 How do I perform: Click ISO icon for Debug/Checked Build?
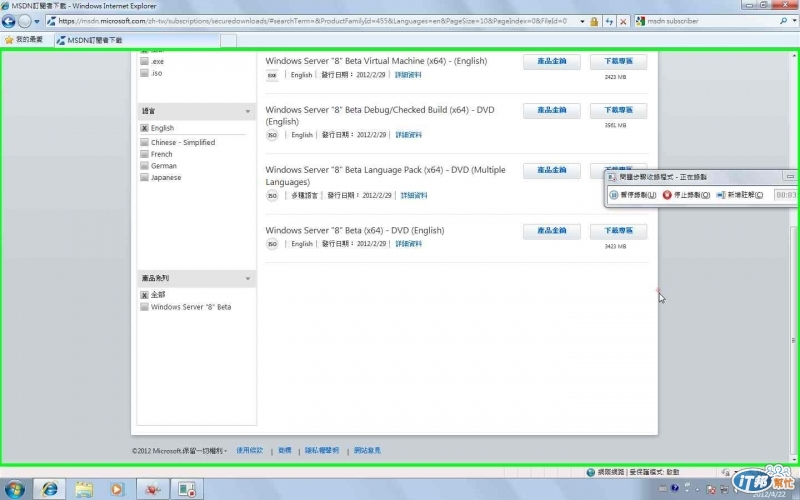272,135
